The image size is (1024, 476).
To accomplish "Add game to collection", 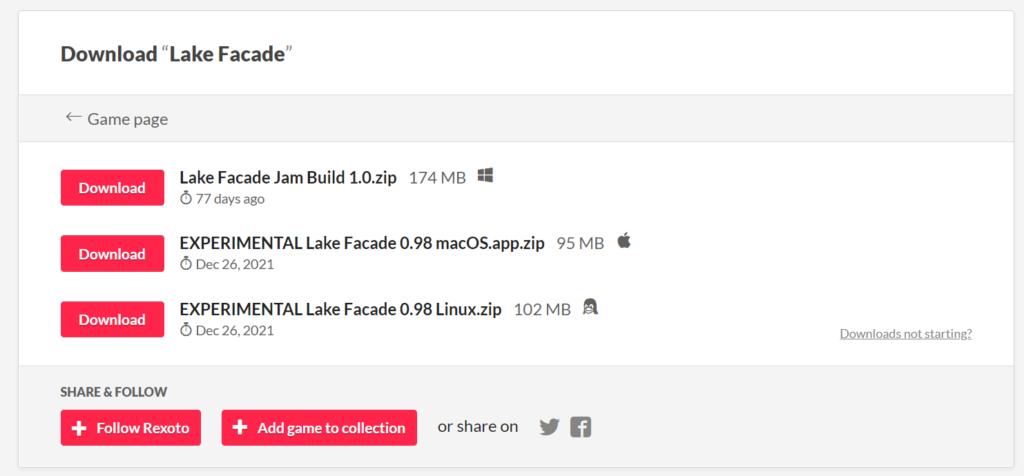I will (x=319, y=428).
